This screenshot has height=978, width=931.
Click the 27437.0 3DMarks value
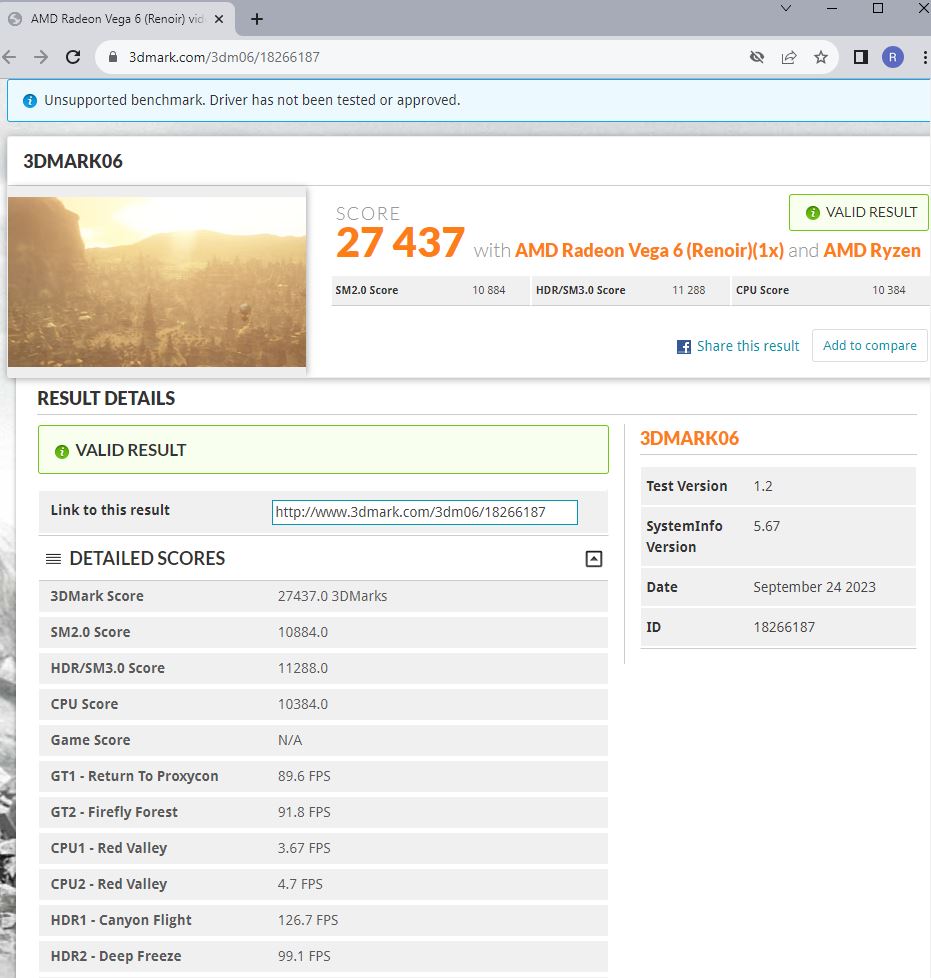[x=332, y=596]
